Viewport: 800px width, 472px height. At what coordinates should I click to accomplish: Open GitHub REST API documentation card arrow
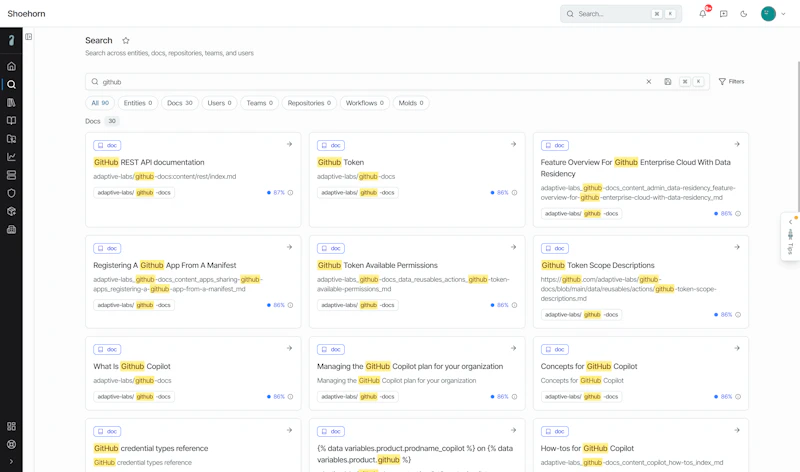pos(289,144)
